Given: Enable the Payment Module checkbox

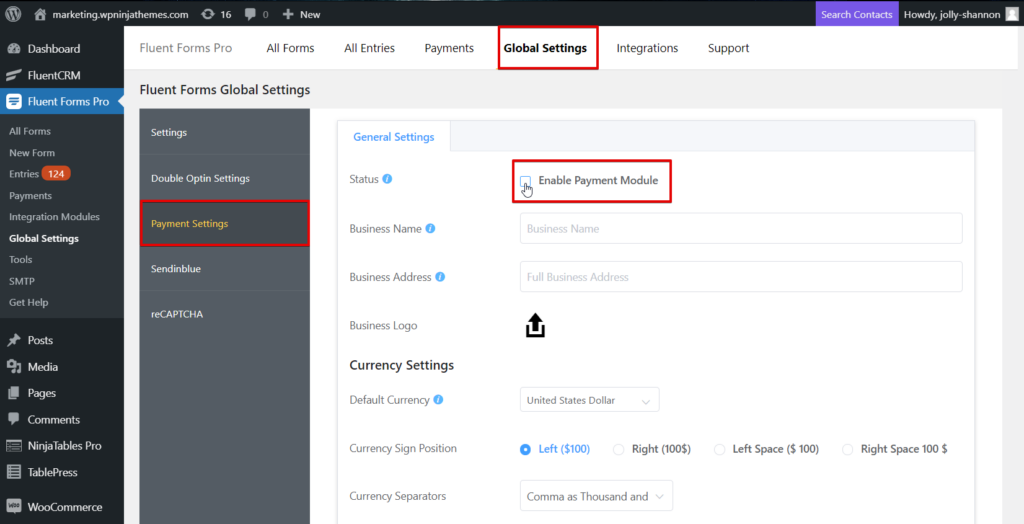Looking at the screenshot, I should 526,180.
